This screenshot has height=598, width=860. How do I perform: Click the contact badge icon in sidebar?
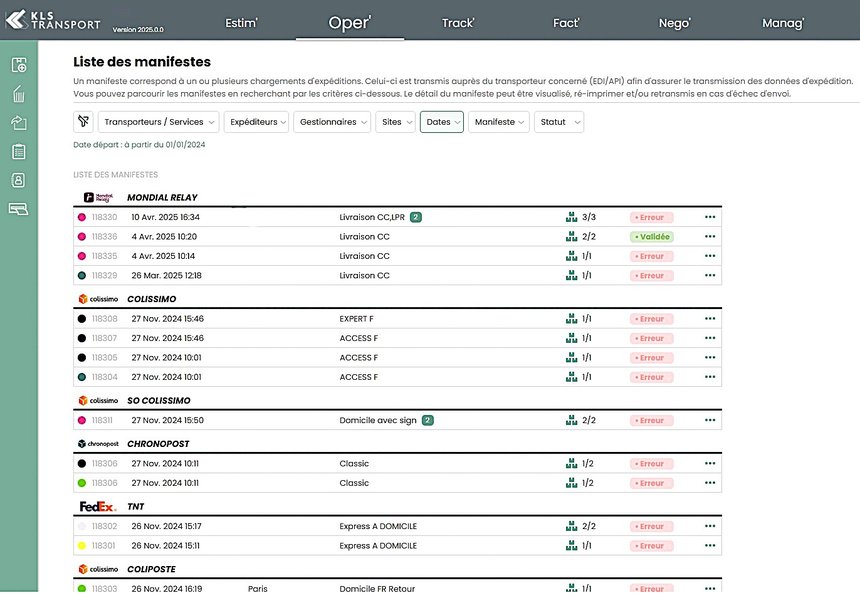click(18, 180)
